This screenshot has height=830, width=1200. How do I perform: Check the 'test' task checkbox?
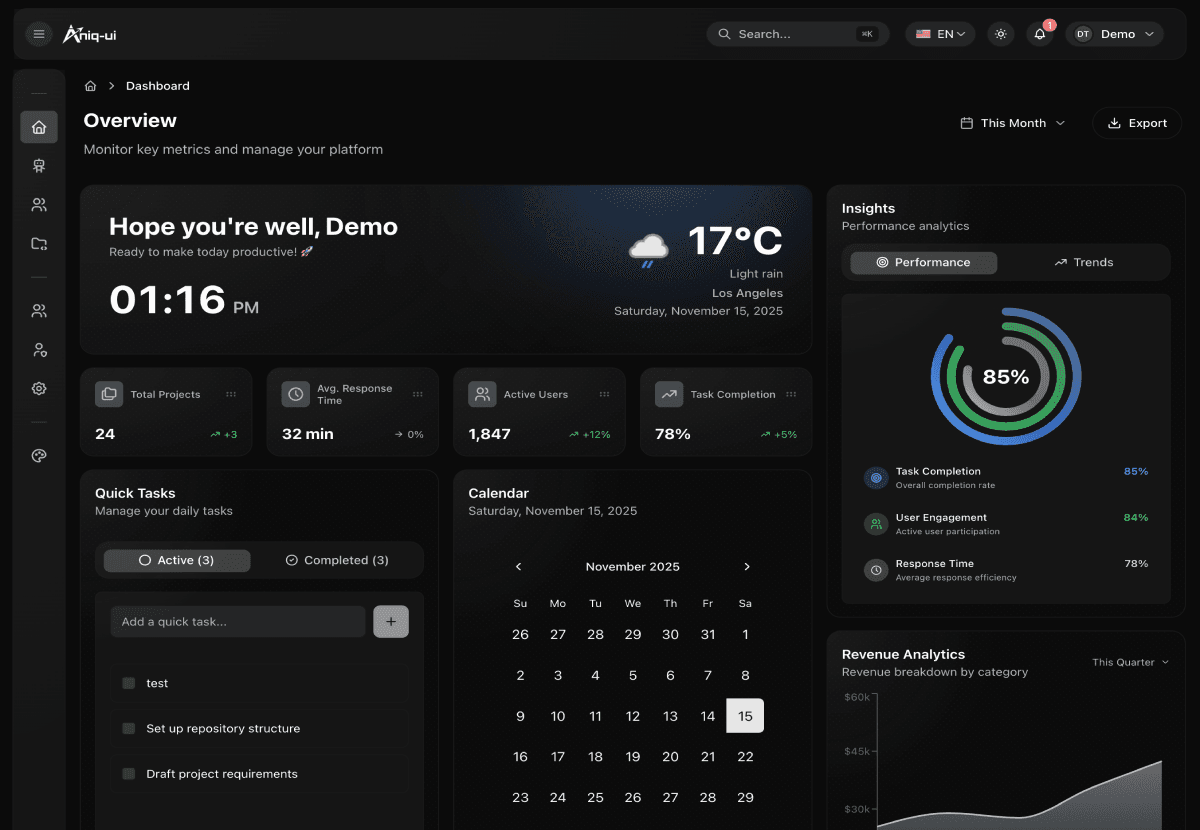point(128,683)
